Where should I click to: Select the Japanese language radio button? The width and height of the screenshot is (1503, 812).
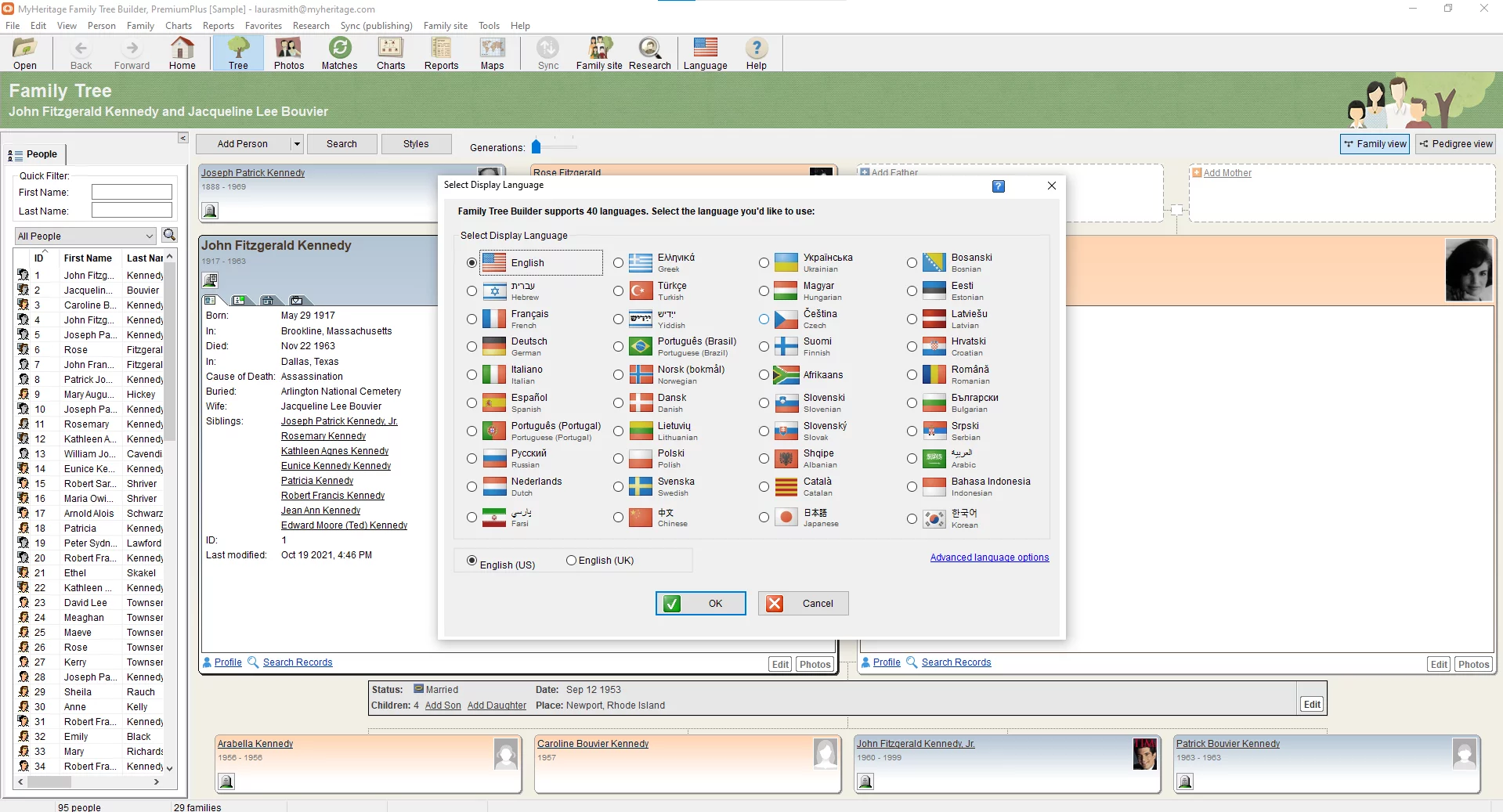pyautogui.click(x=764, y=518)
